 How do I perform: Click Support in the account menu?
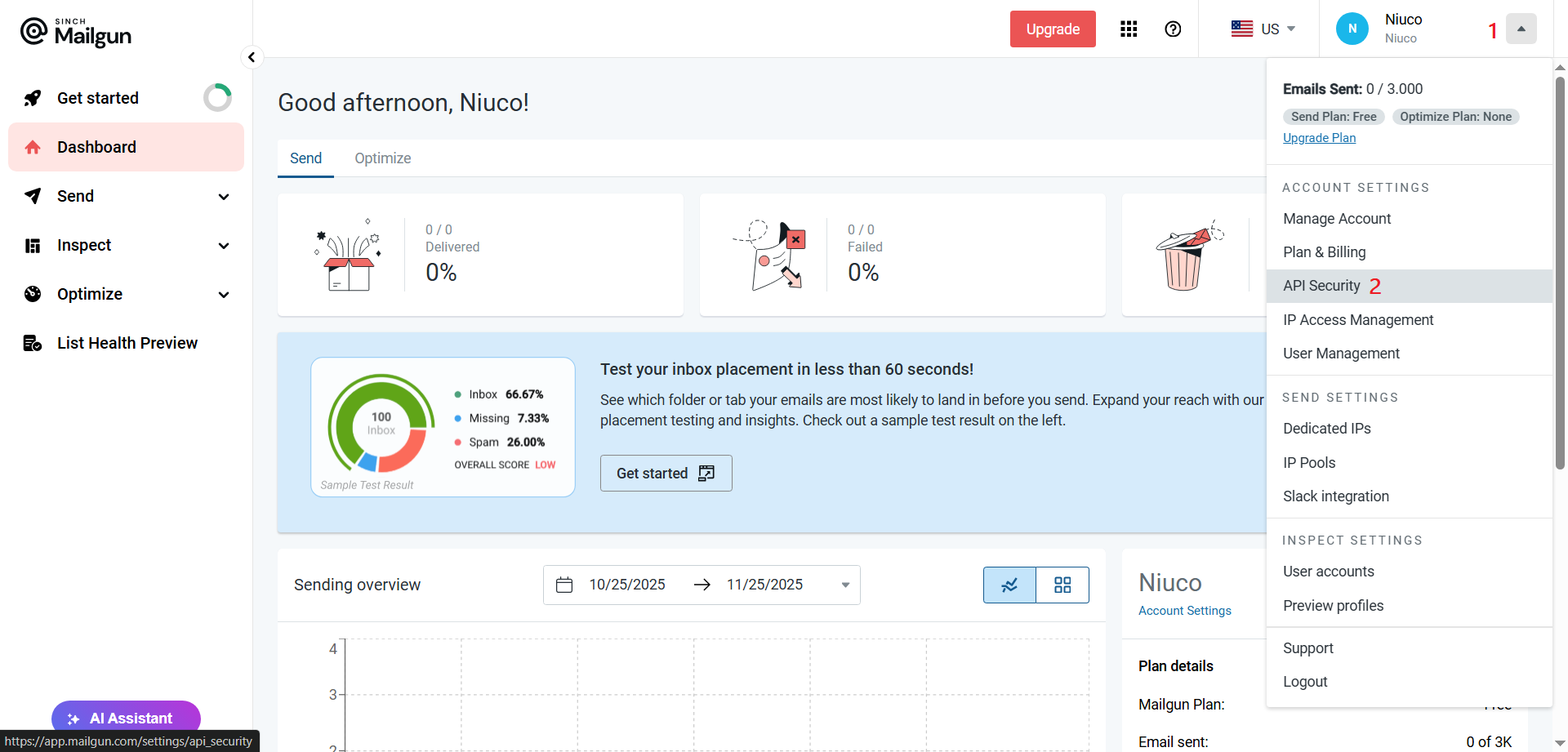coord(1410,648)
